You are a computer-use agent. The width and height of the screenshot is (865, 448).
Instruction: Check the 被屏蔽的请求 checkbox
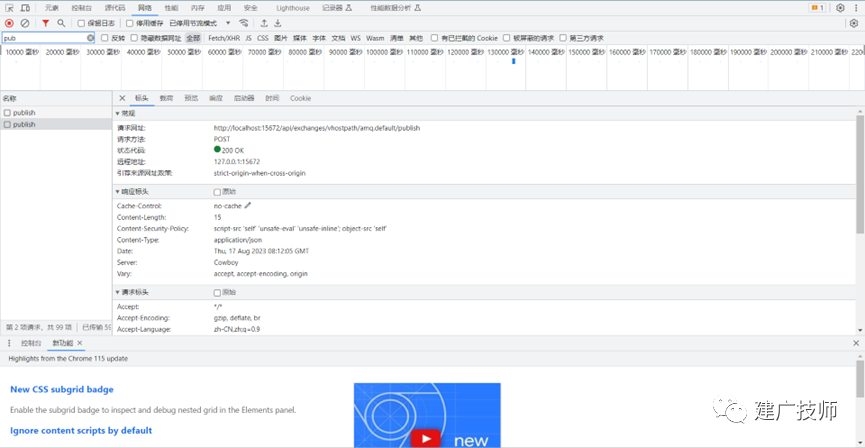[506, 38]
